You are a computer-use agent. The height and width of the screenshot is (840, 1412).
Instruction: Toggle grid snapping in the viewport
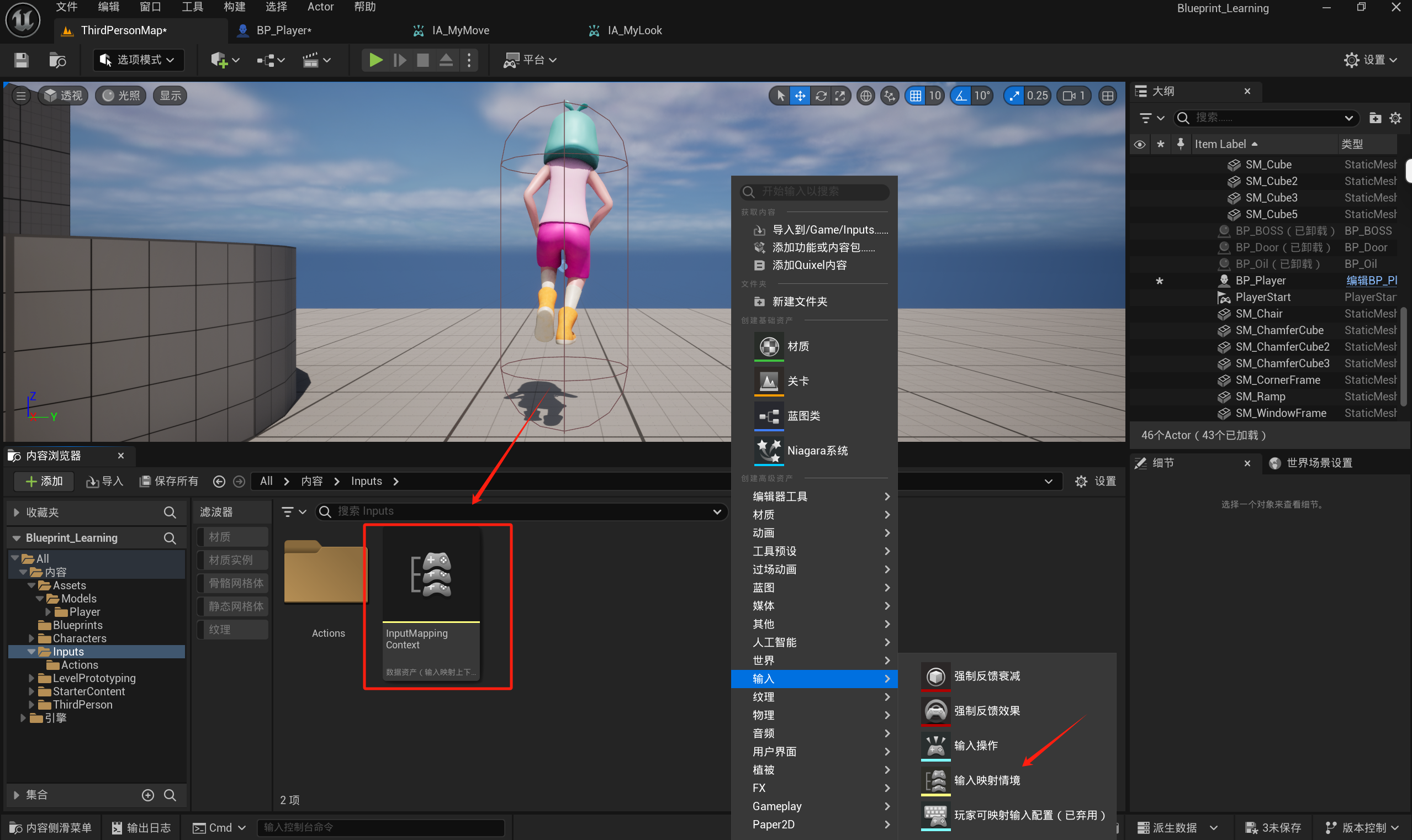915,96
